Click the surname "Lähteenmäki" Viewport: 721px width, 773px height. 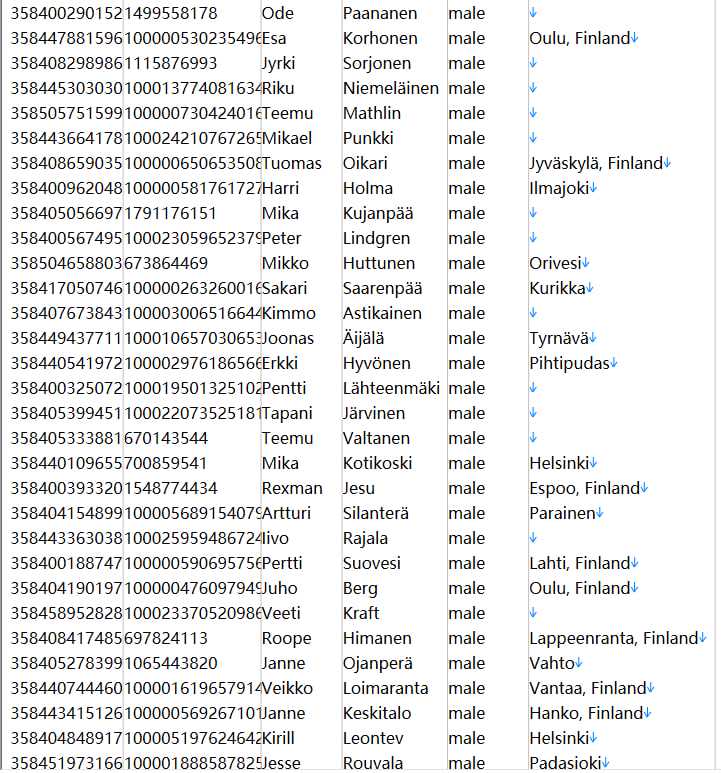[391, 388]
